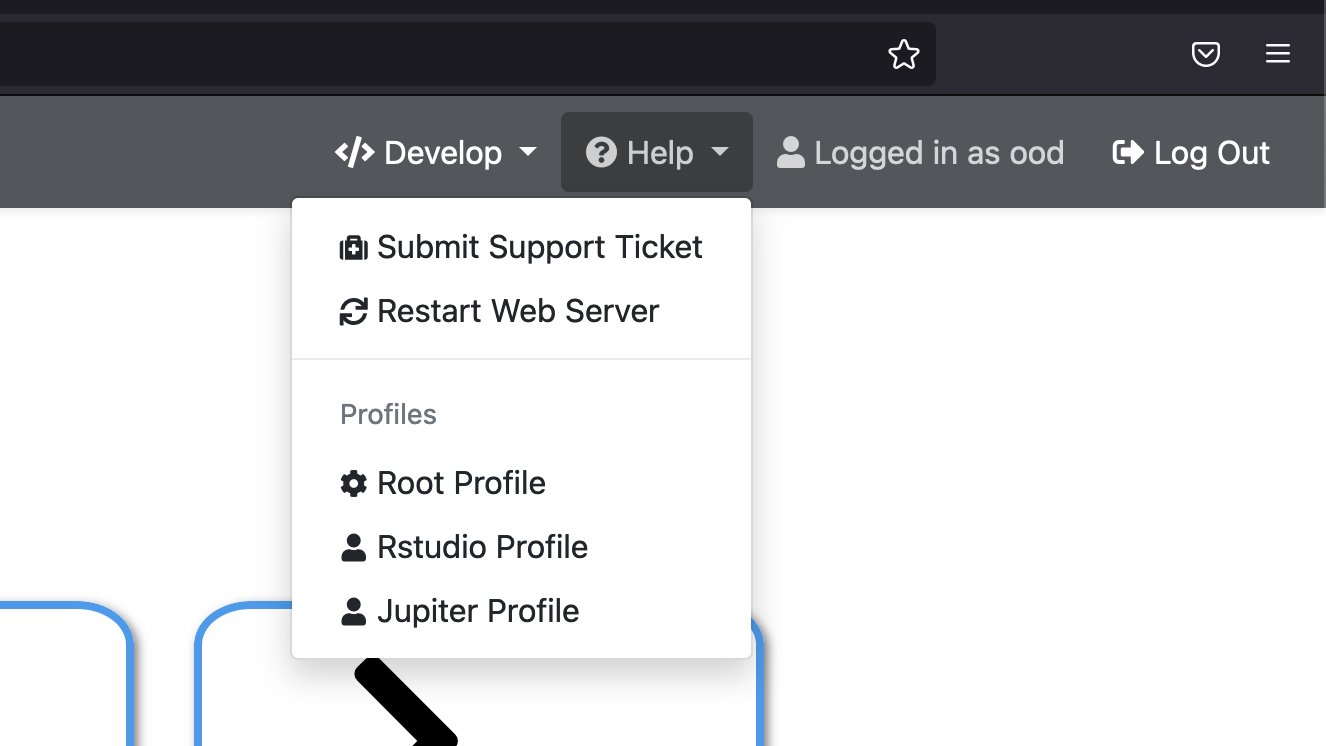Collapse the Help dropdown menu
Viewport: 1326px width, 746px height.
(x=656, y=152)
